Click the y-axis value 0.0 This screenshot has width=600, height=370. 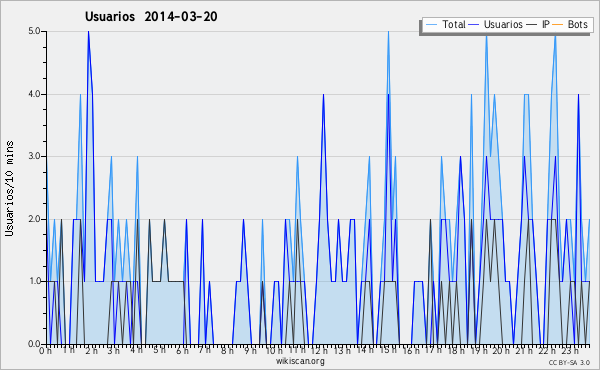click(34, 344)
